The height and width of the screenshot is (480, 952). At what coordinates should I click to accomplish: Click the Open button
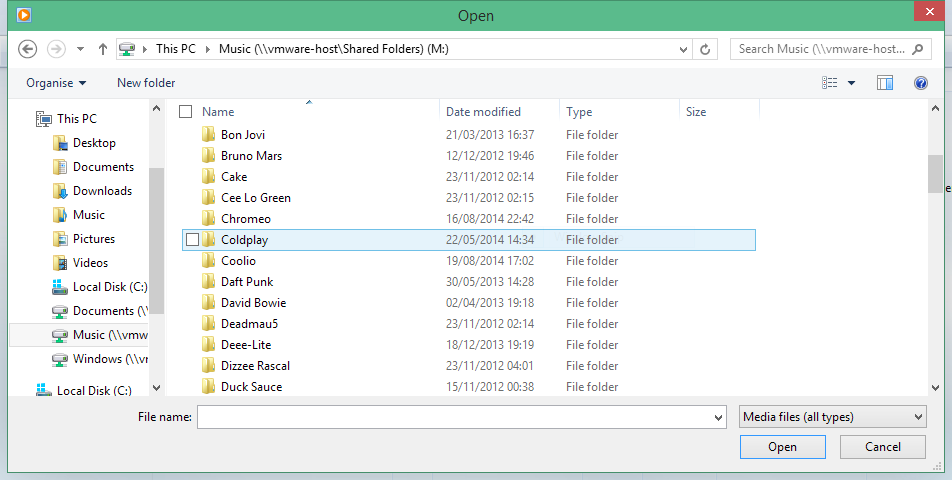pos(783,447)
